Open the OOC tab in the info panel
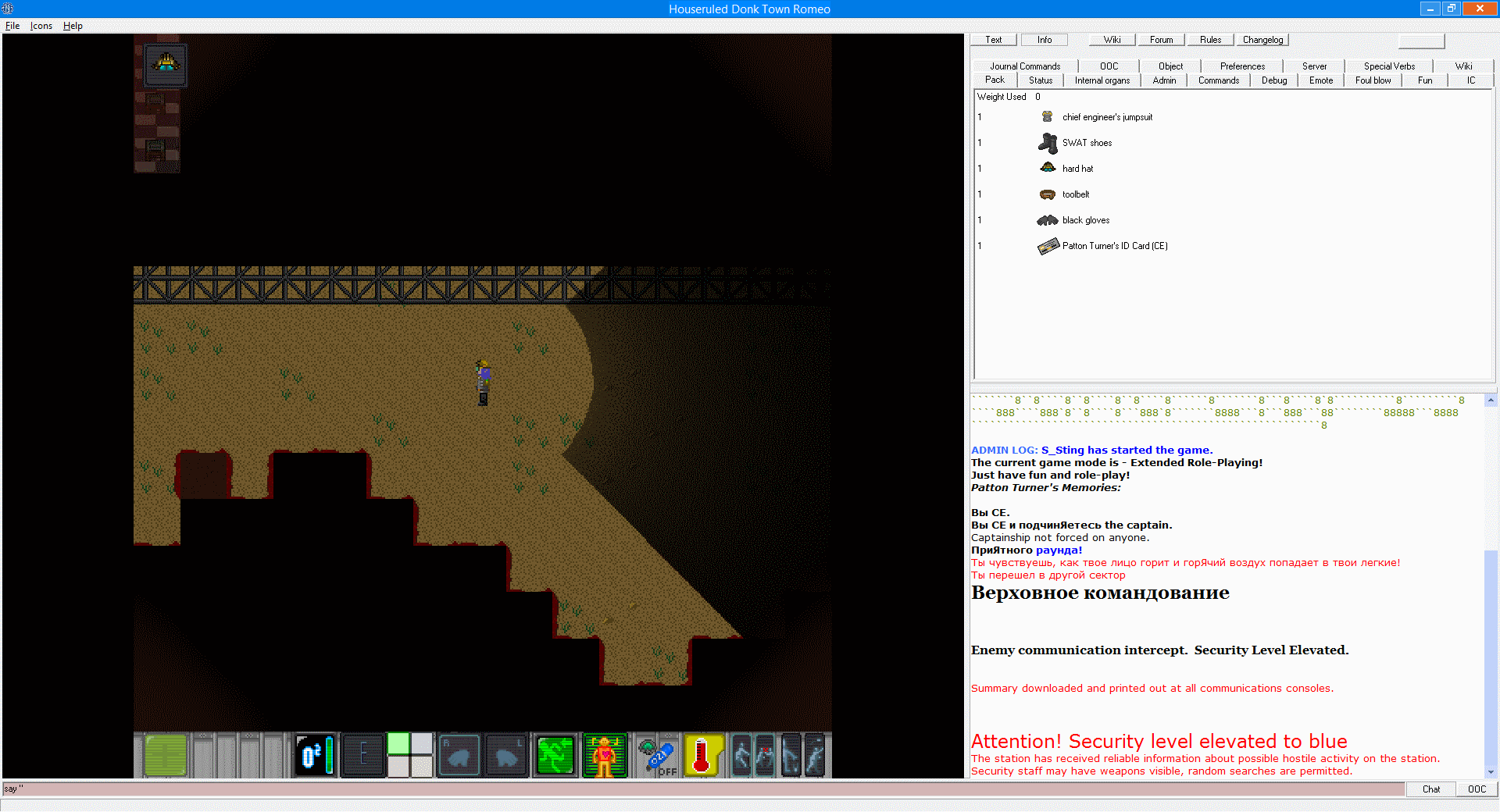1500x812 pixels. [1109, 66]
